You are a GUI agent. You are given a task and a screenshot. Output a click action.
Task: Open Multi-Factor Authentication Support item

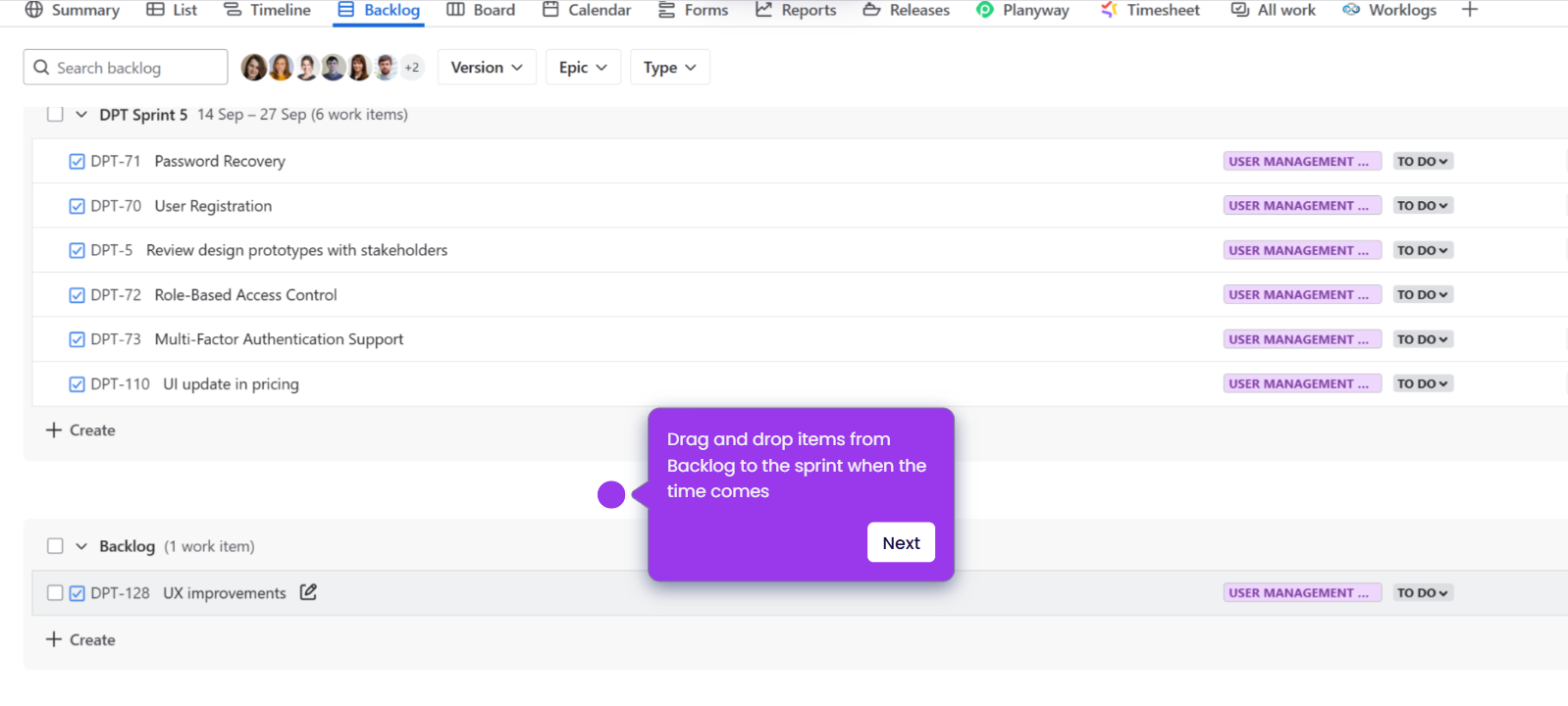pos(279,339)
